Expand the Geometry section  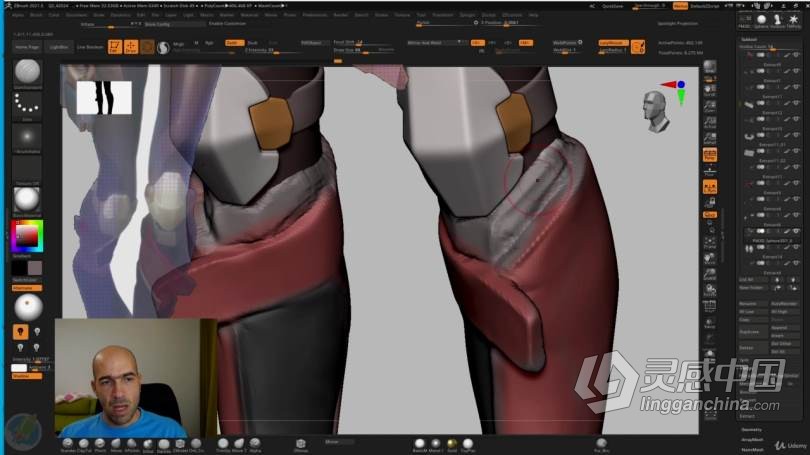point(751,430)
